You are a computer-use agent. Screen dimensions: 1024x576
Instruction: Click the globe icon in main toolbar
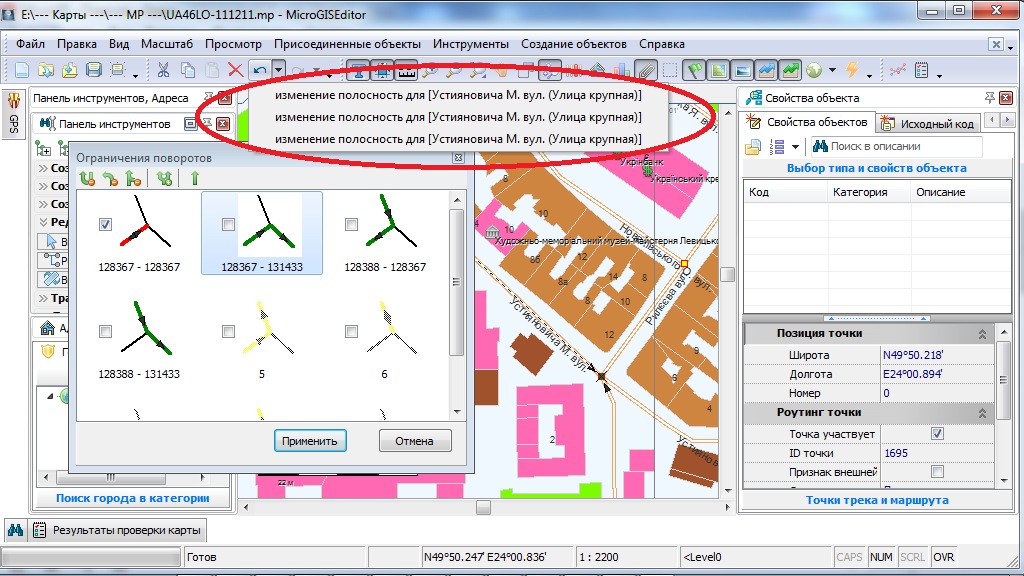(814, 70)
